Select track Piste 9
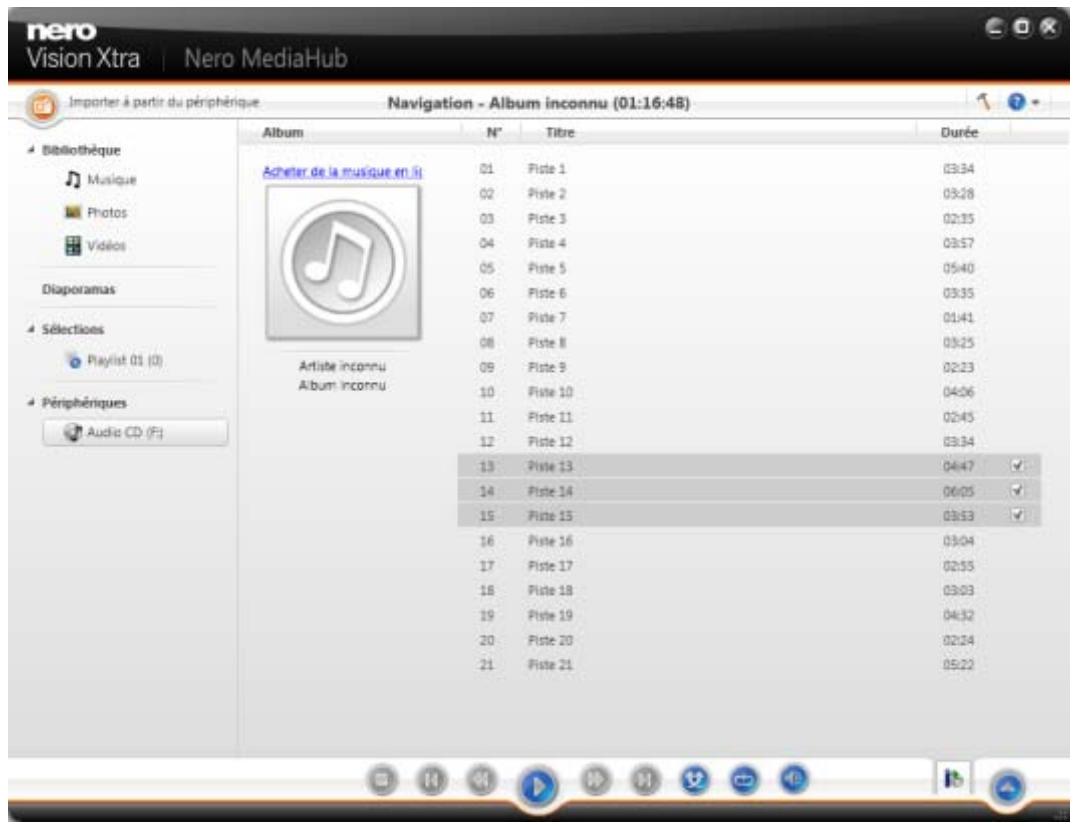The width and height of the screenshot is (1076, 826). coord(749,368)
